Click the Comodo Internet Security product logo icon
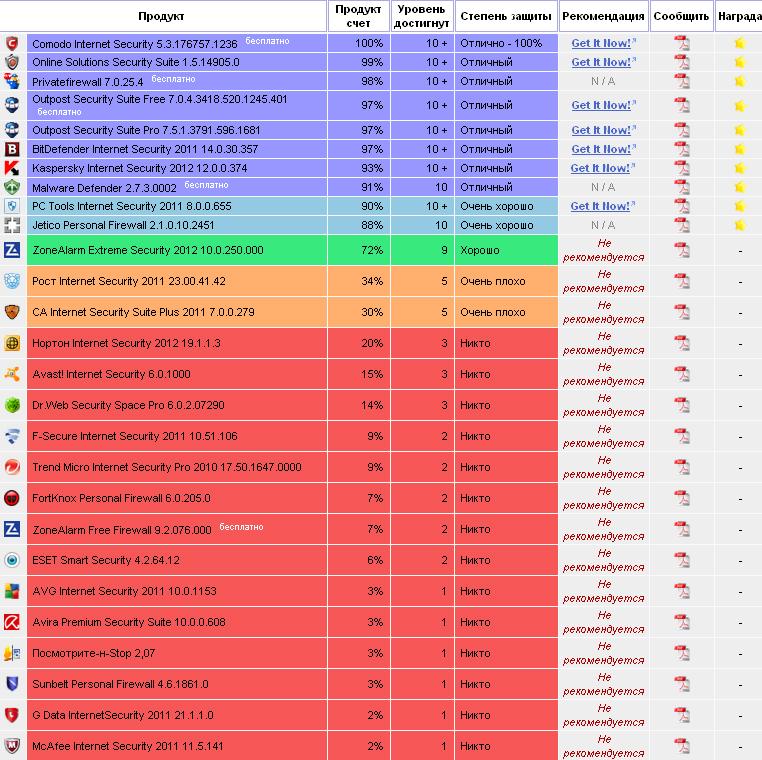The height and width of the screenshot is (760, 762). click(x=12, y=43)
